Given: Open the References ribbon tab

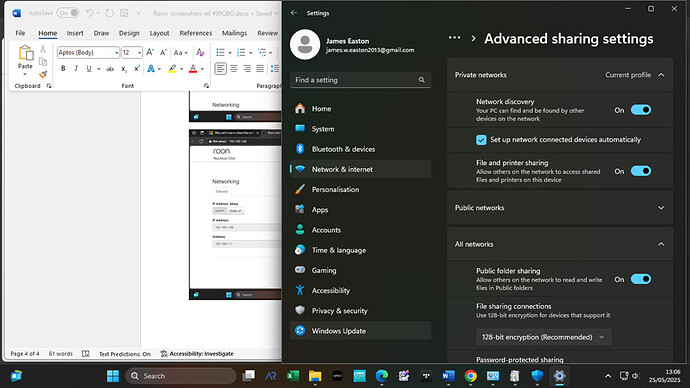Looking at the screenshot, I should tap(195, 33).
